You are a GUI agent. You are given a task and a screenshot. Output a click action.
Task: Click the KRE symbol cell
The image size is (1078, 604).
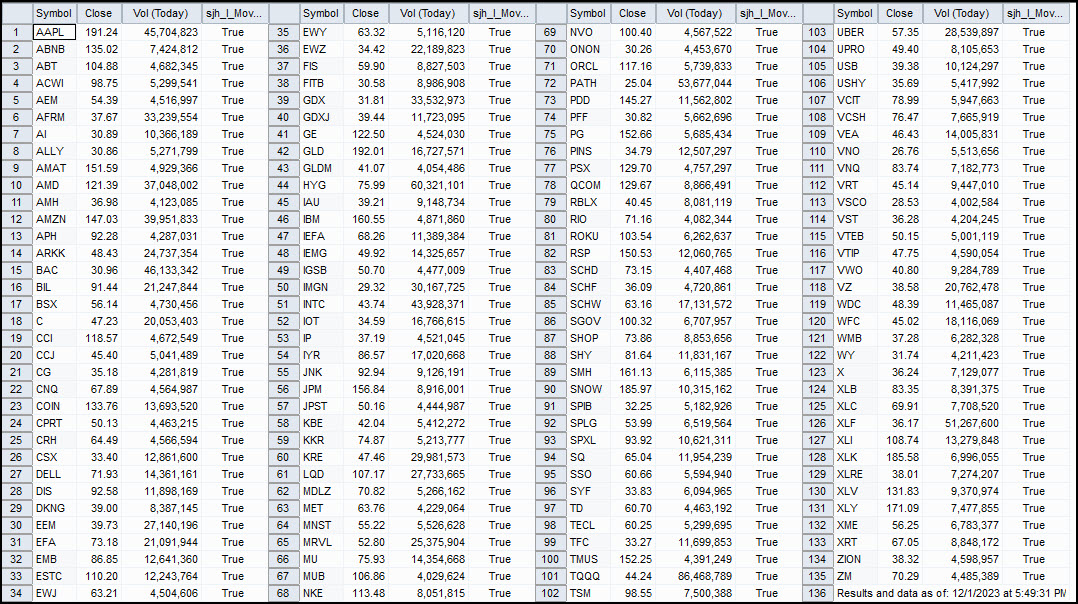320,457
